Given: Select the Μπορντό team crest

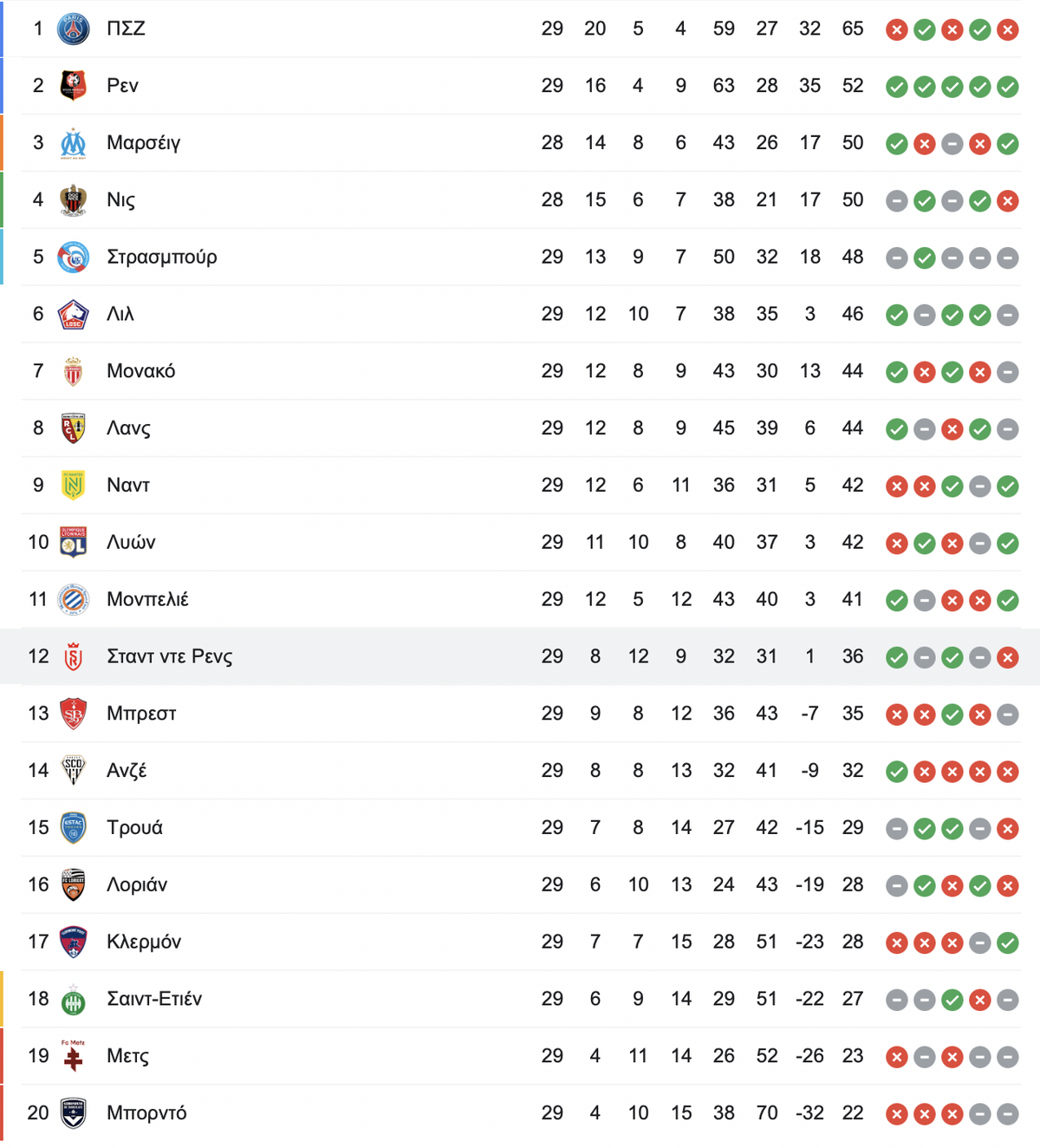Looking at the screenshot, I should pos(73,1112).
